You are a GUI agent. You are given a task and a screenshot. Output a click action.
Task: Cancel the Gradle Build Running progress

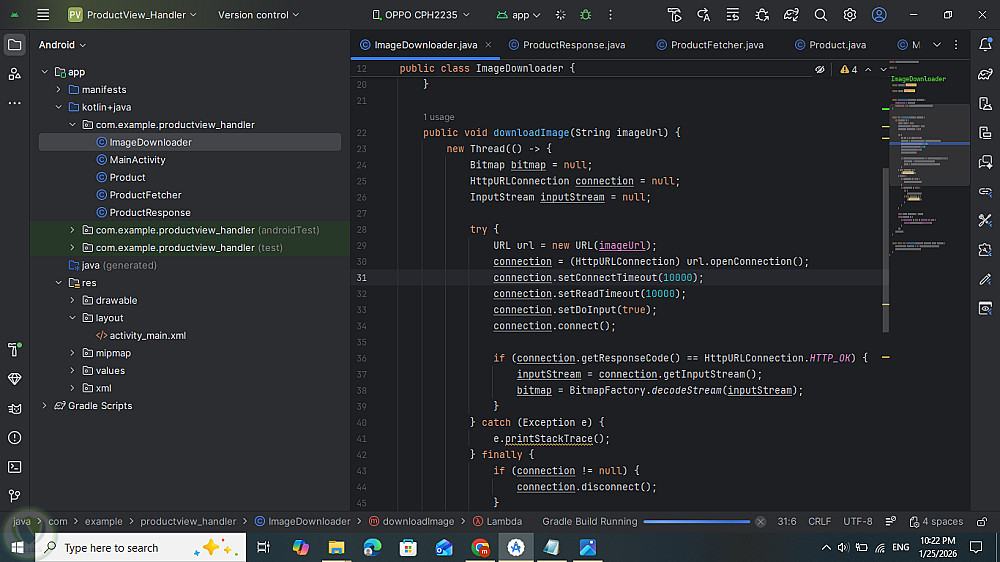[x=761, y=522]
